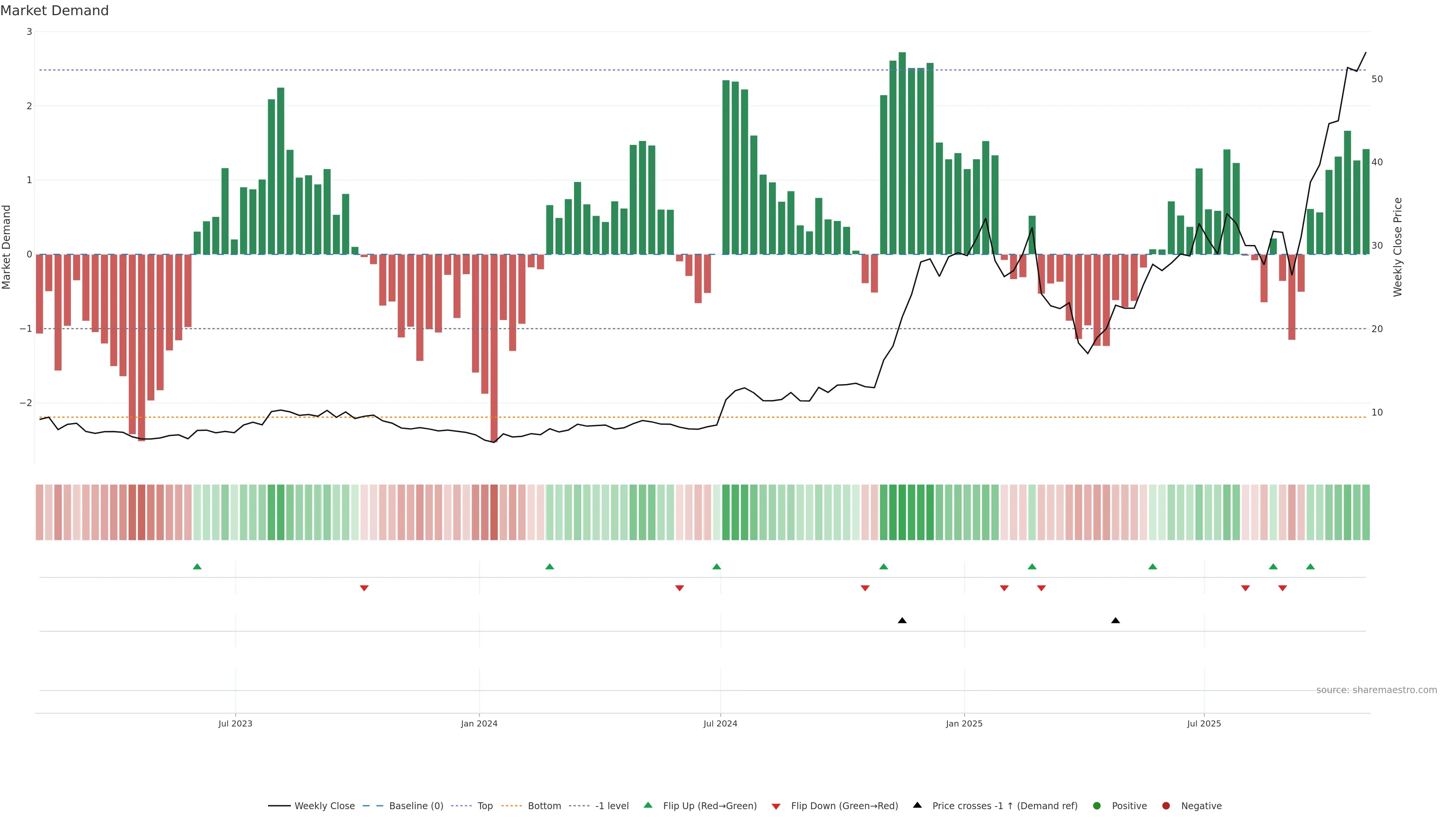The image size is (1456, 819).
Task: Click the black Price crosses -1 legend triangle
Action: [x=917, y=805]
